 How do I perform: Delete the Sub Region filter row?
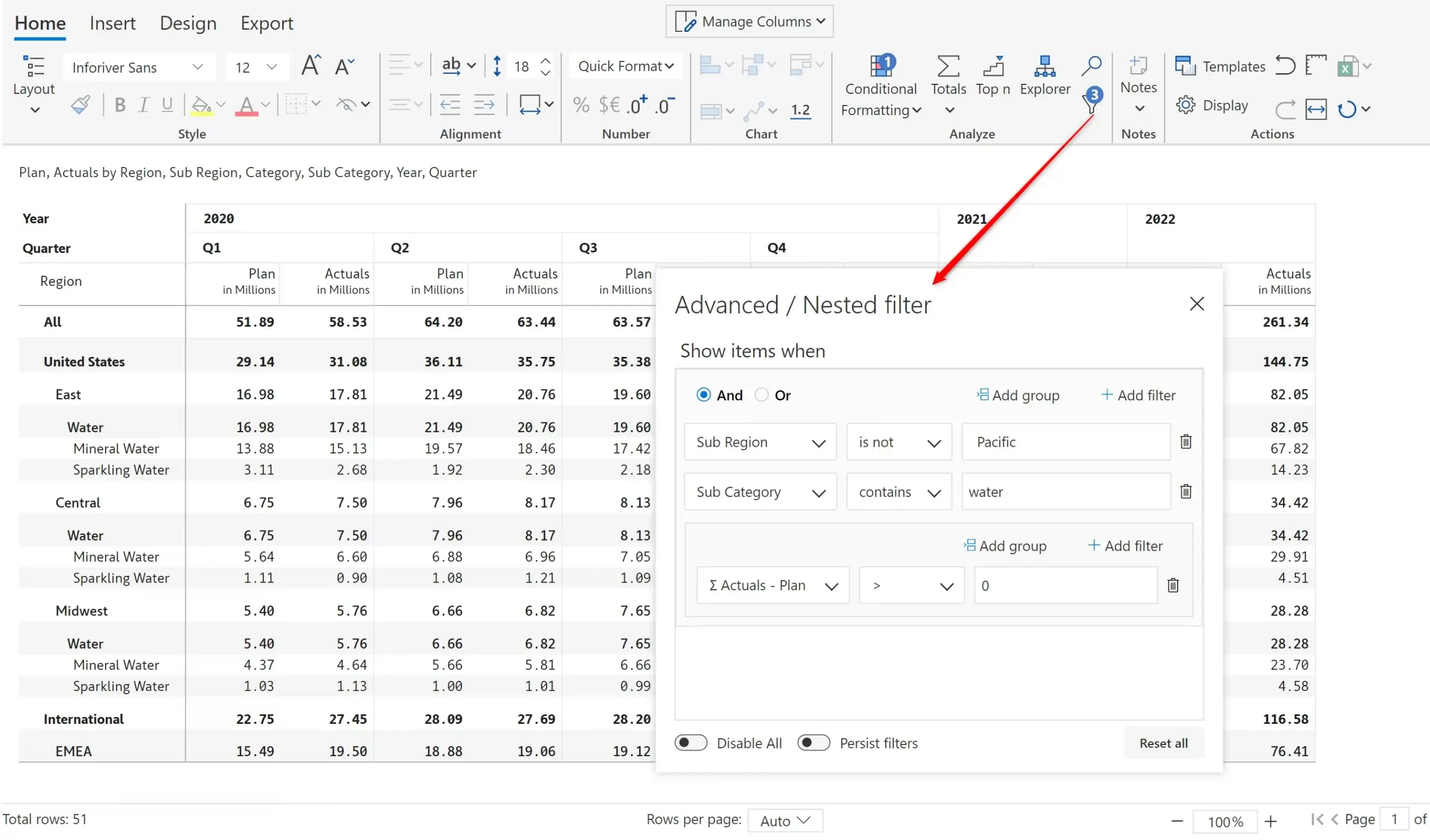coord(1186,442)
